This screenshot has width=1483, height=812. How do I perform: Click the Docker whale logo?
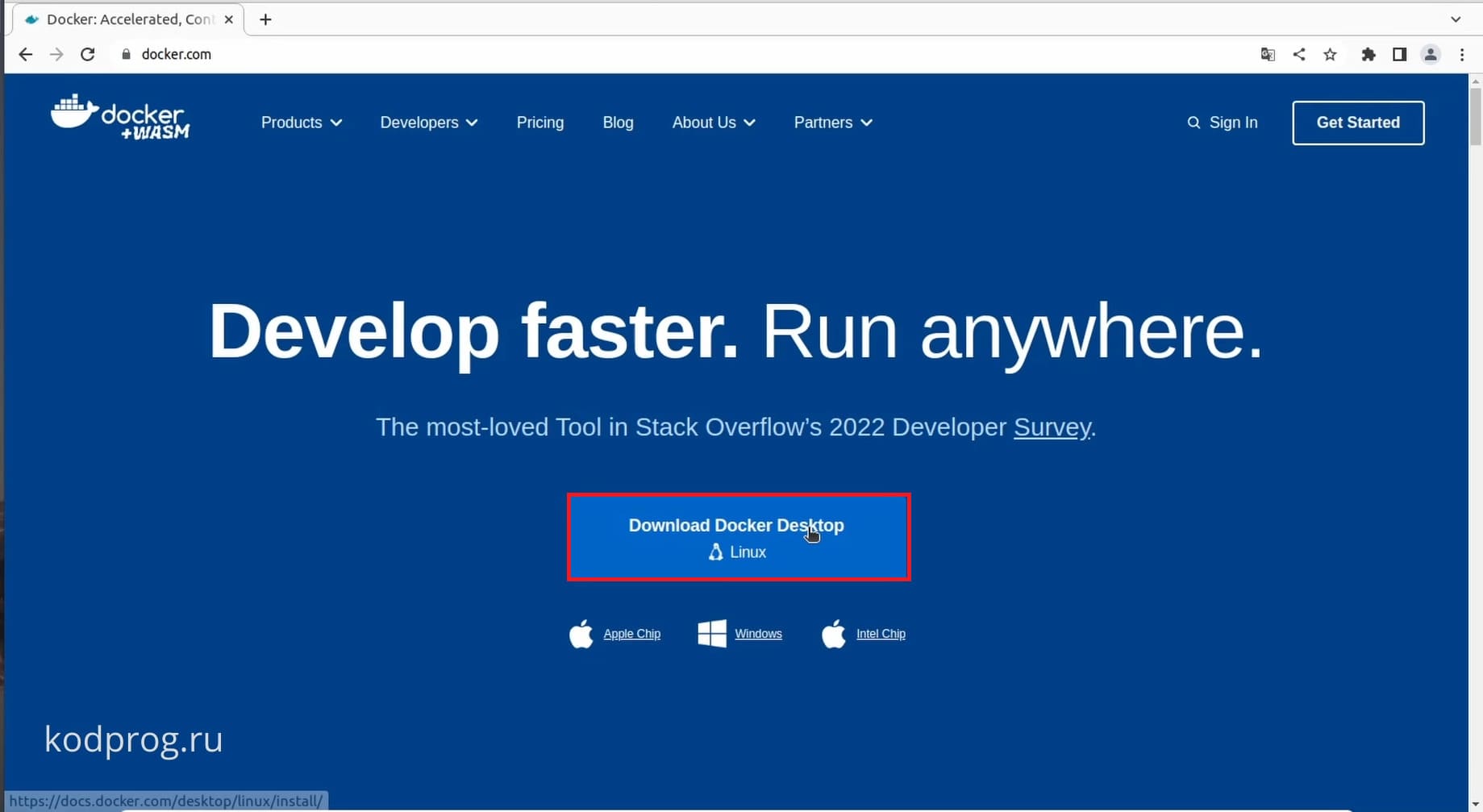click(120, 117)
